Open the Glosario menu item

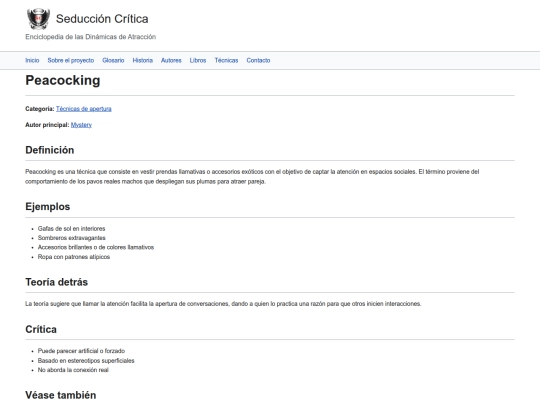pos(113,60)
